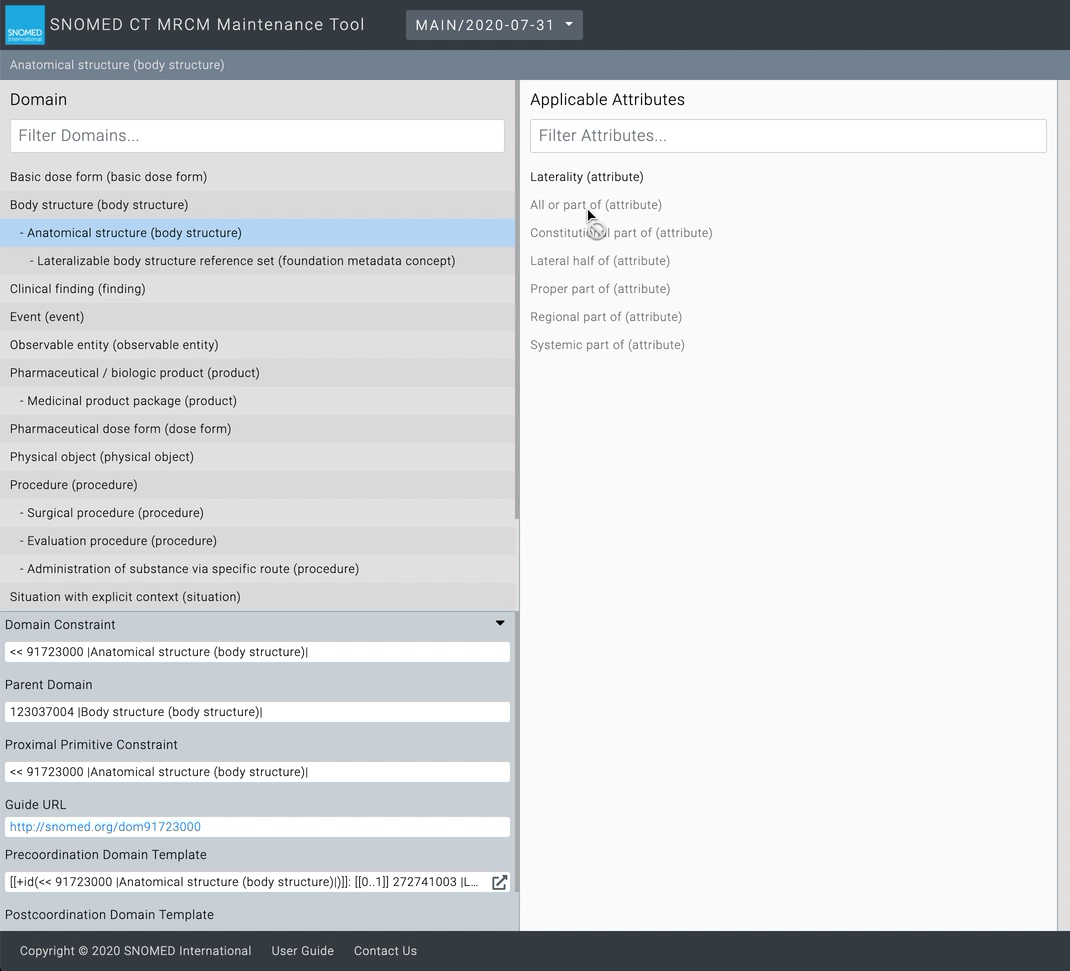
Task: Click the Anatomical structure breadcrumb text
Action: [117, 65]
